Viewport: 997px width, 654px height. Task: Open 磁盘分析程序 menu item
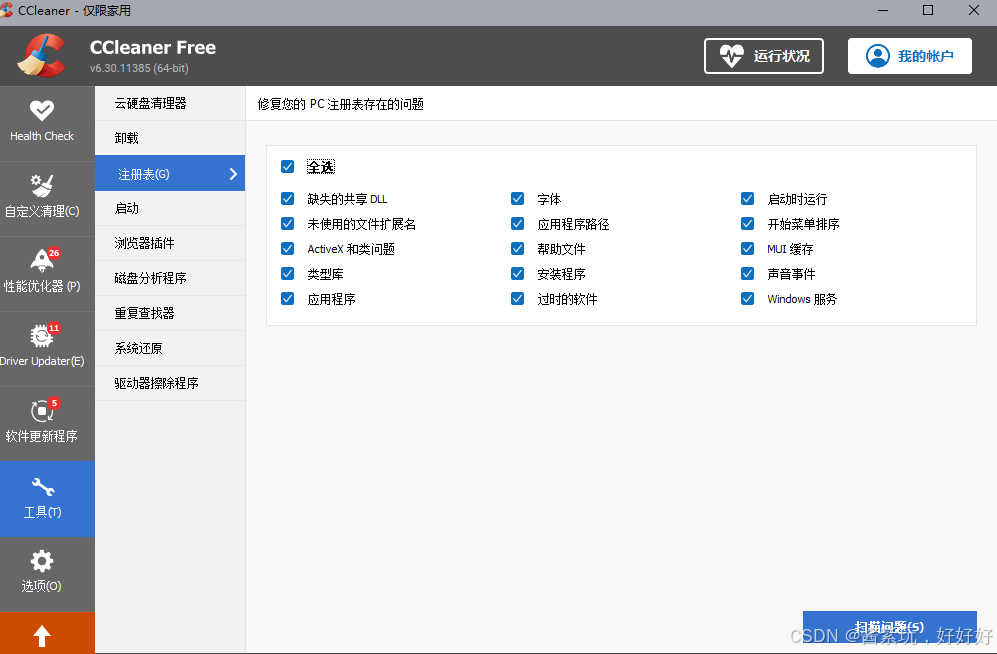tap(170, 278)
